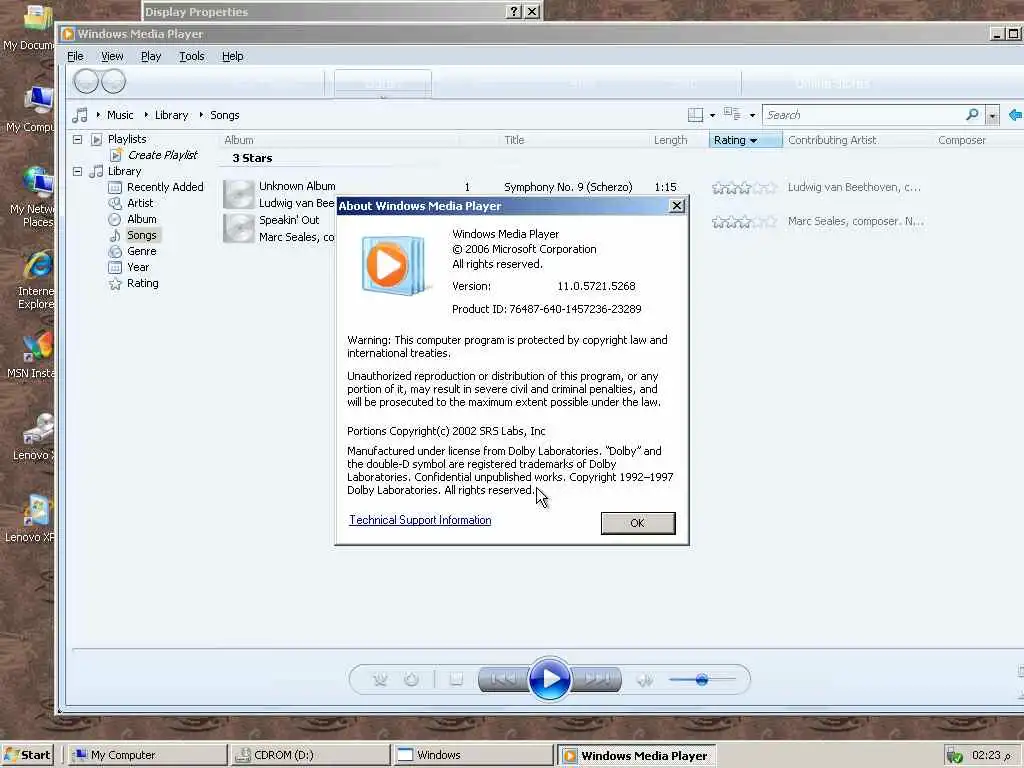Viewport: 1024px width, 768px height.
Task: Toggle shuffle mode
Action: click(380, 680)
